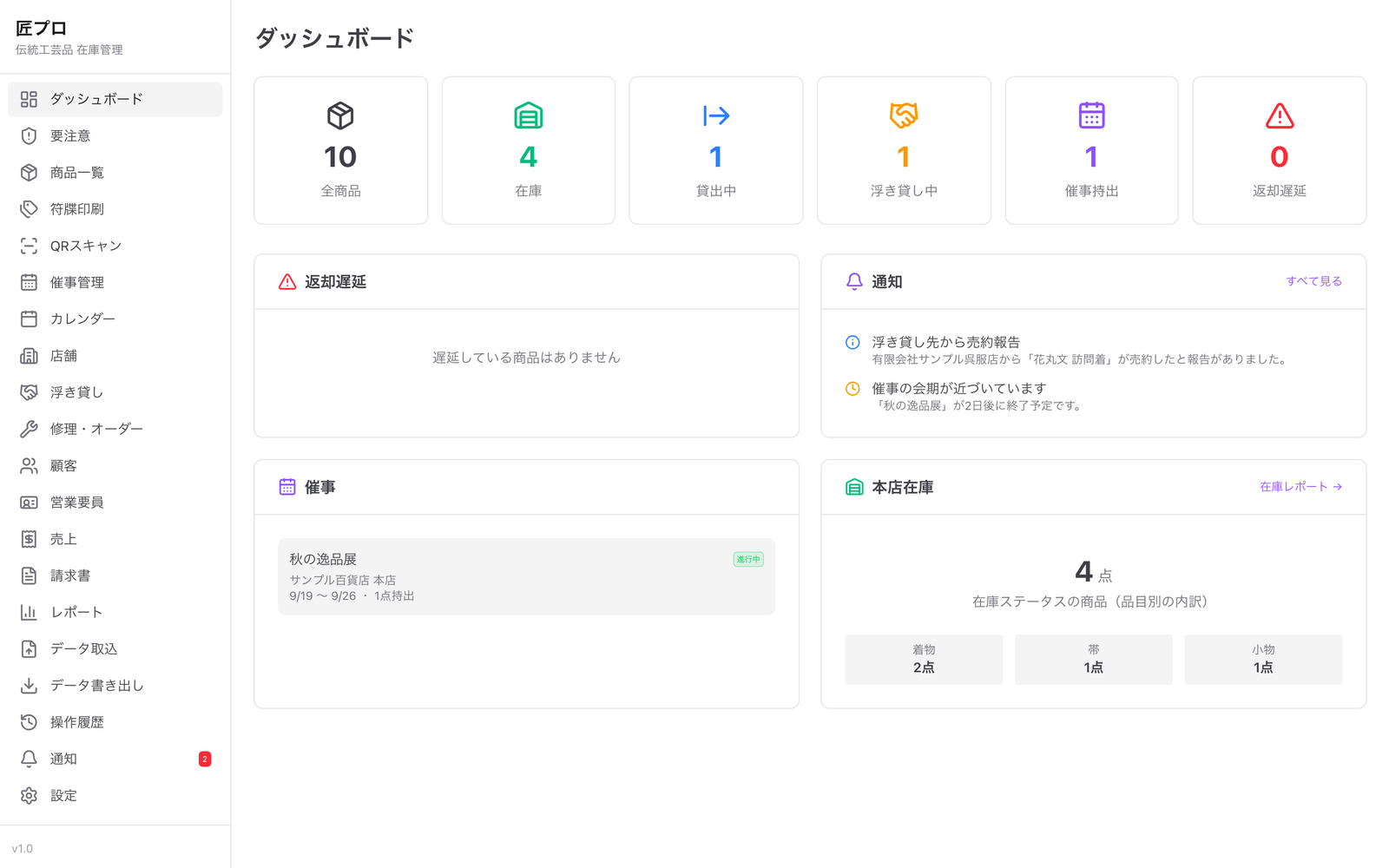Click the 修理・オーダー wrench icon
The width and height of the screenshot is (1389, 868).
point(29,429)
